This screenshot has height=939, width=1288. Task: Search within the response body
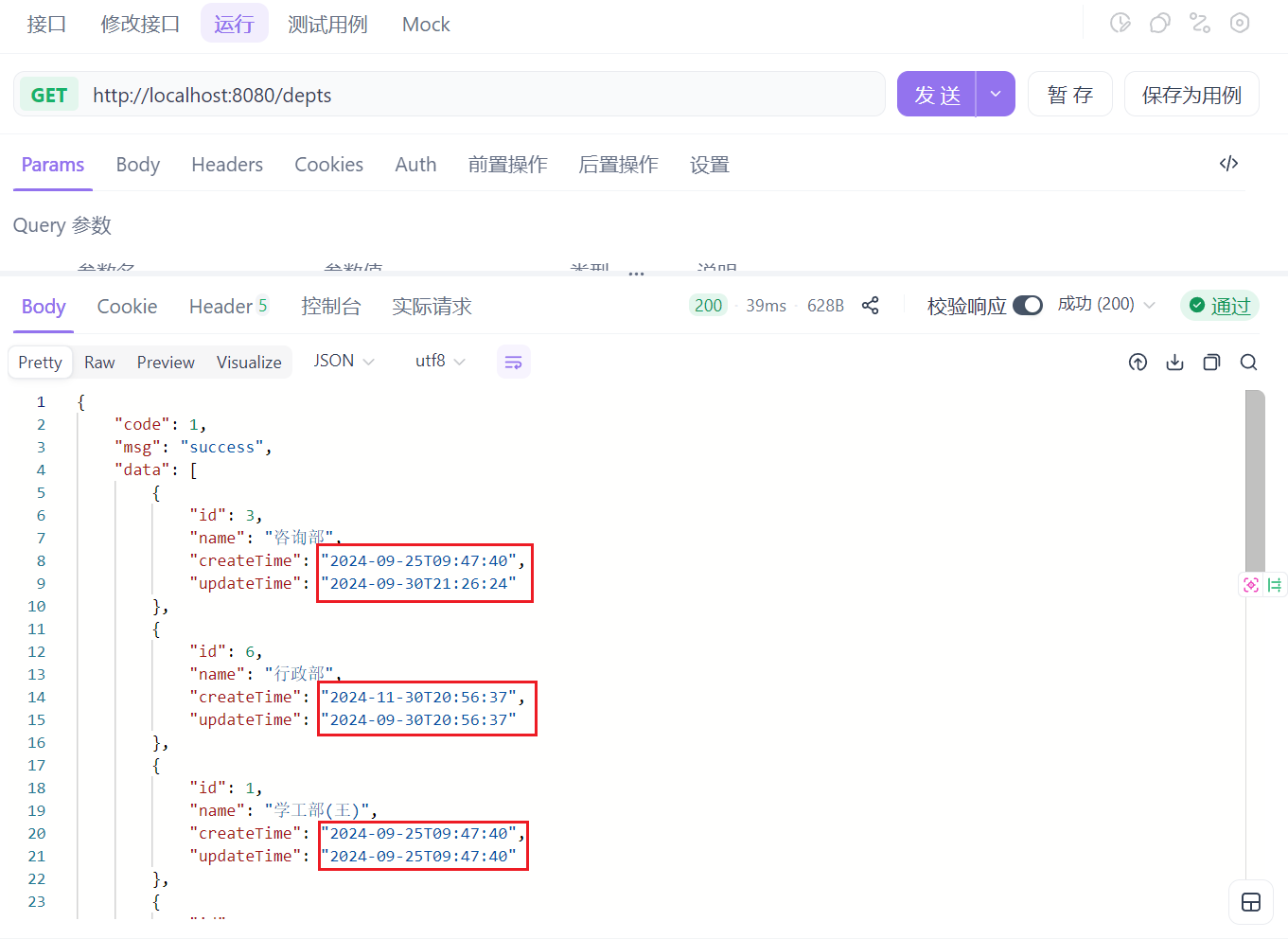[x=1249, y=362]
